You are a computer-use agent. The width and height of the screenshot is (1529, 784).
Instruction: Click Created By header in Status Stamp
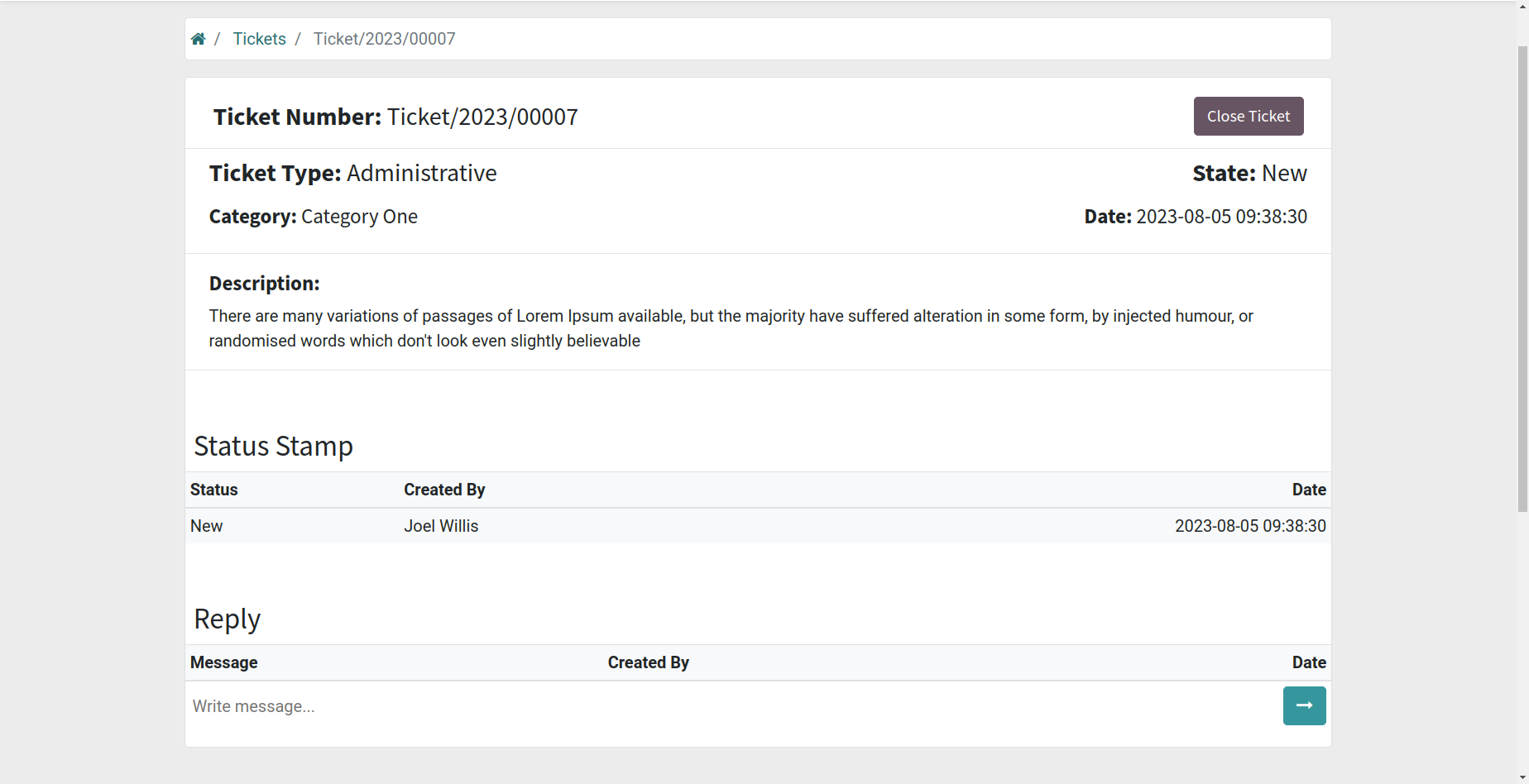coord(444,490)
